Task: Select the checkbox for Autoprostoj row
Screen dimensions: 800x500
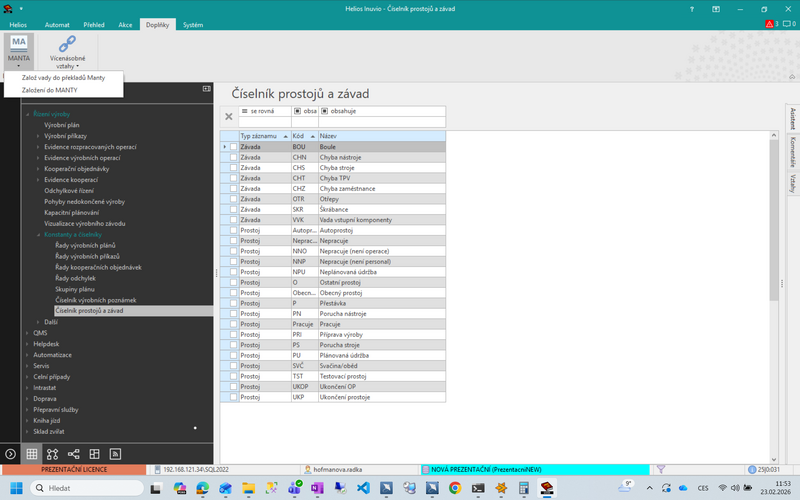Action: (x=234, y=231)
